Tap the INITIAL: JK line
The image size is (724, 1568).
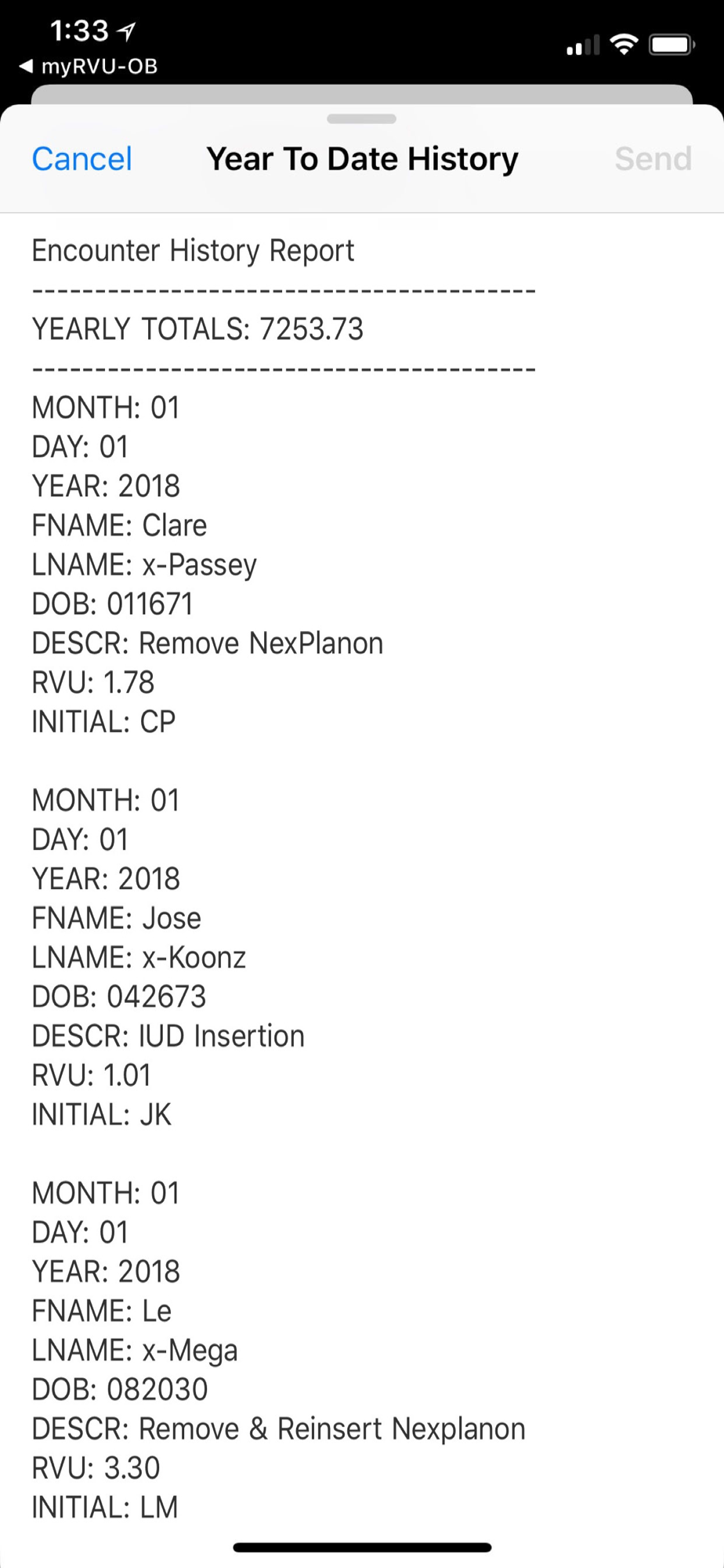pos(101,1114)
